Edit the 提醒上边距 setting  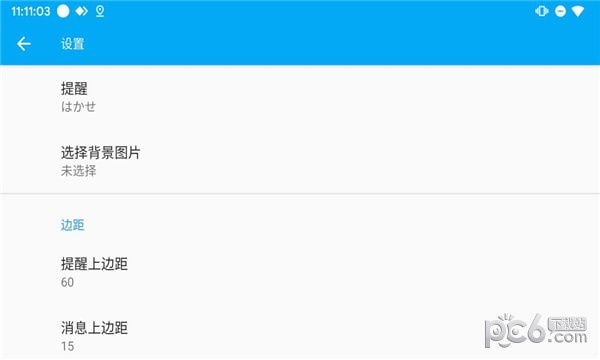pyautogui.click(x=300, y=272)
